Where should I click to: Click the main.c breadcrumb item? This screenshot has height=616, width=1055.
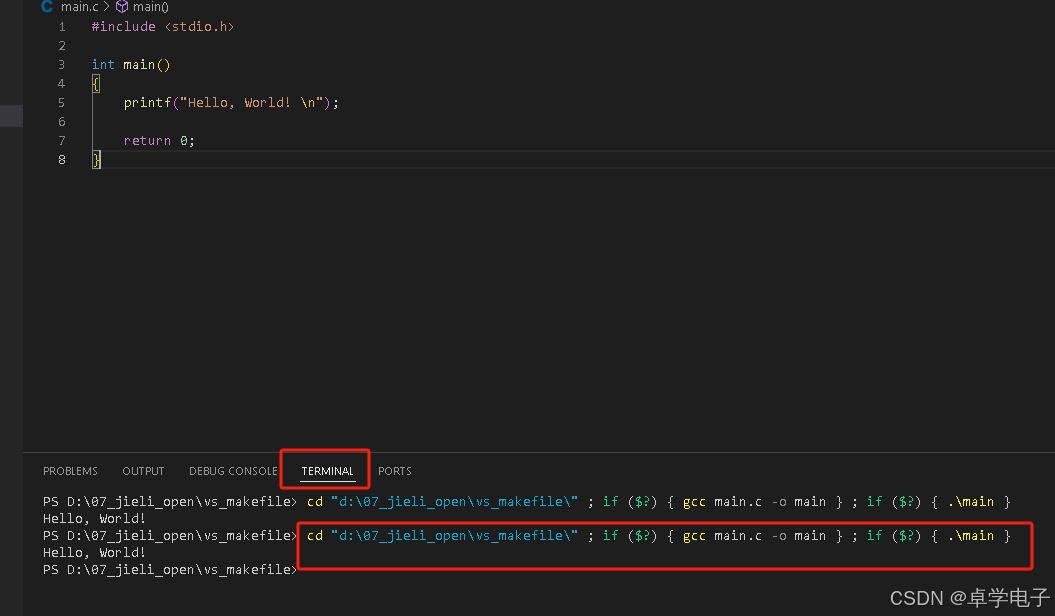pos(79,7)
